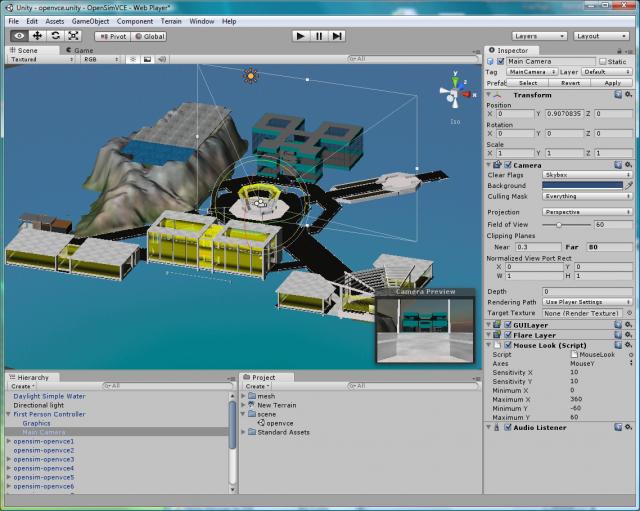Open Transform component gear menu
Screen dimensions: 640x511
[629, 95]
